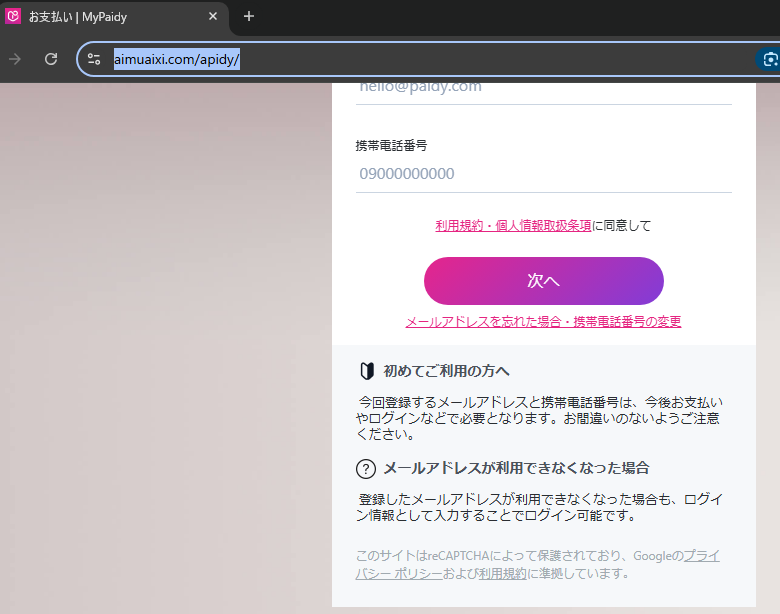Click the beginner mark icon beside 初めてご利用の方へ
Screen dimensions: 780x614
point(366,372)
